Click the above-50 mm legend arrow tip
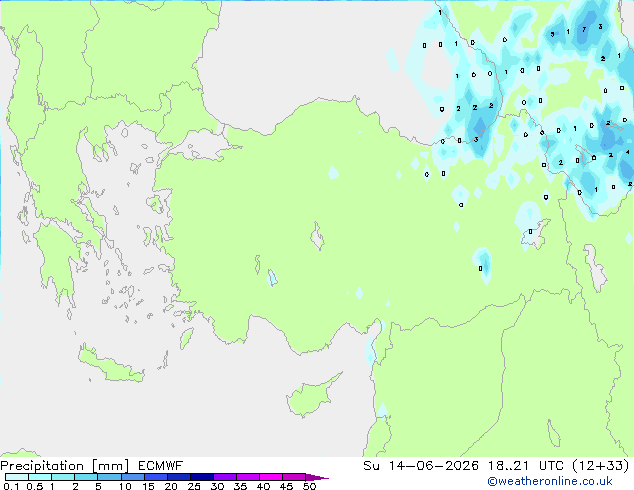Viewport: 634px width, 490px height. pyautogui.click(x=317, y=477)
